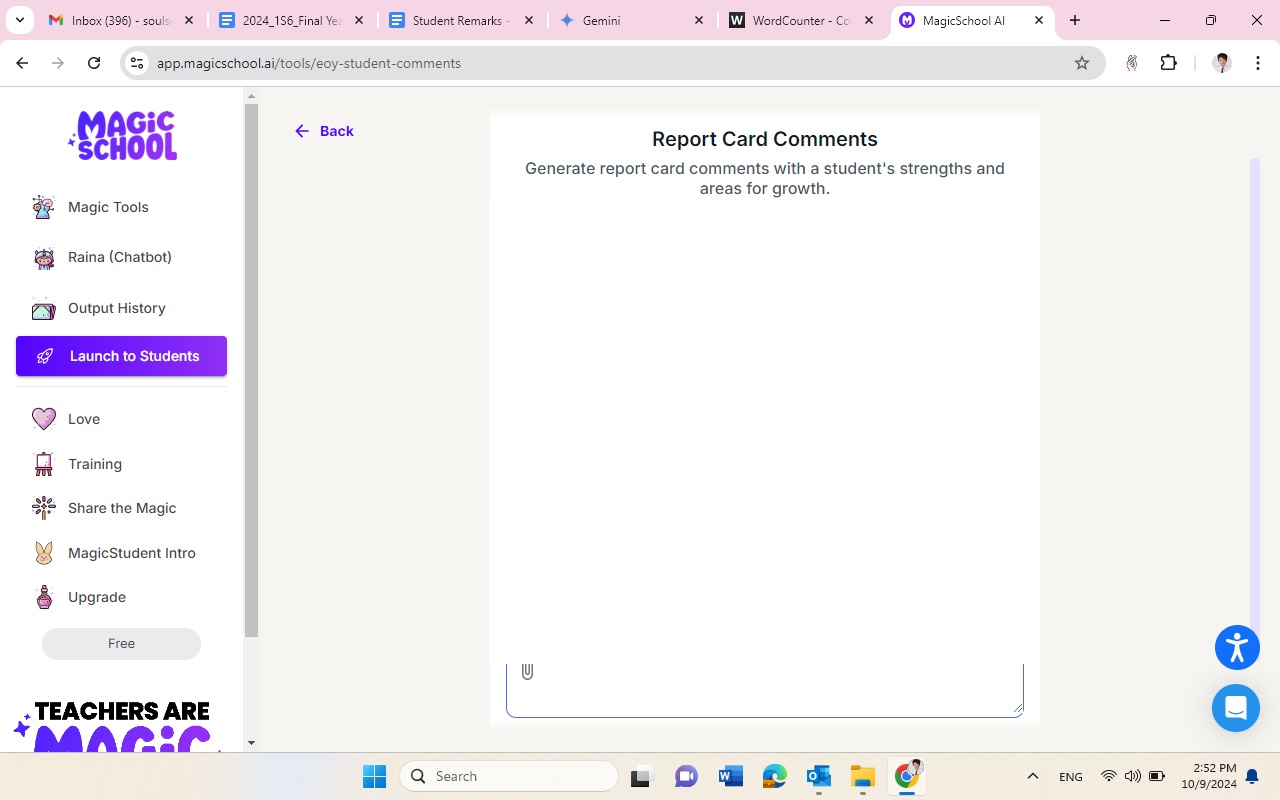Open the accessibility options widget
This screenshot has width=1280, height=800.
[x=1237, y=647]
